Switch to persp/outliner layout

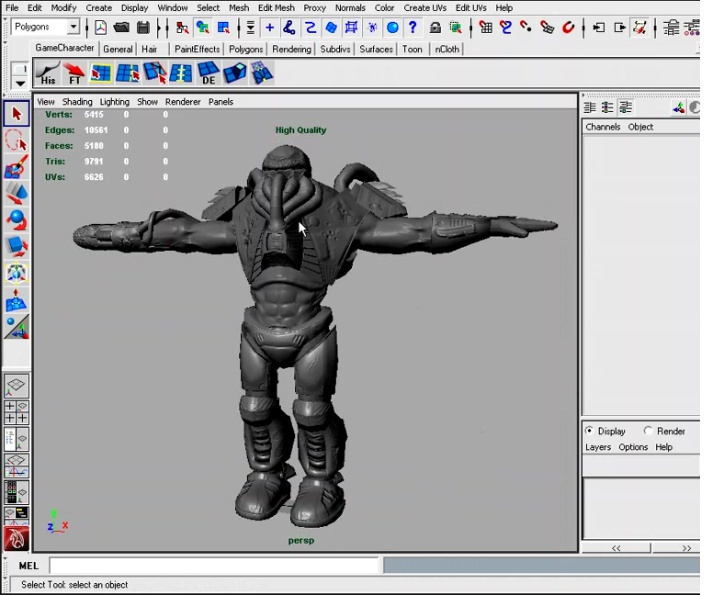coord(17,439)
